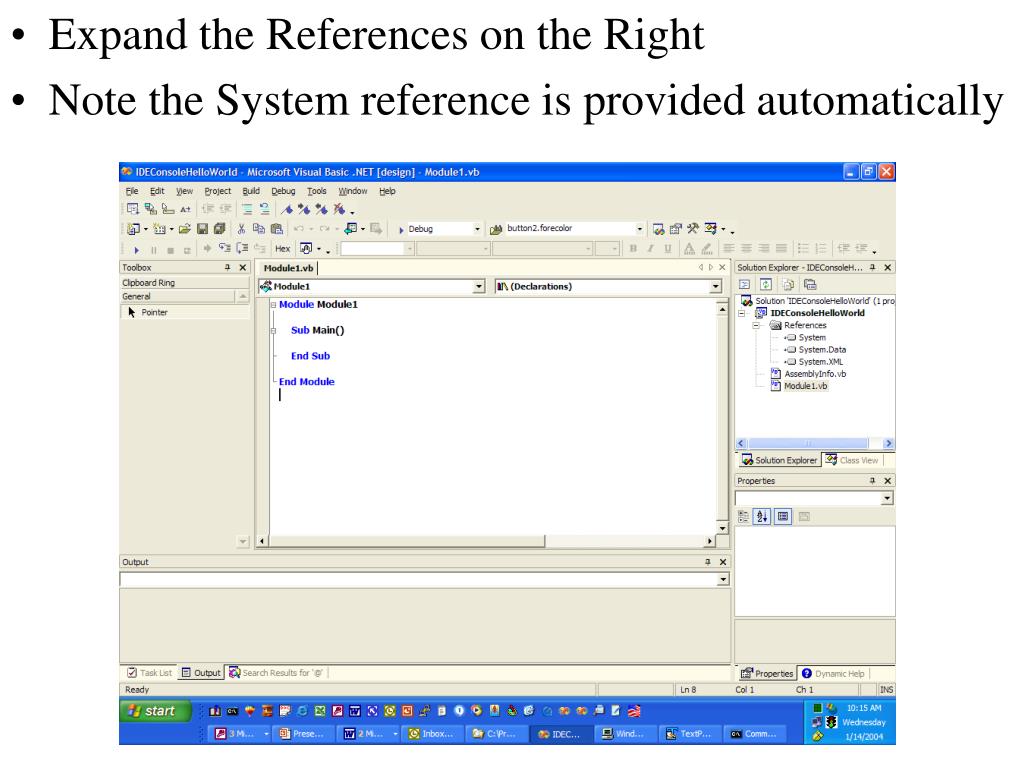Image resolution: width=1024 pixels, height=768 pixels.
Task: Click the Find in Files icon
Action: pyautogui.click(x=496, y=229)
